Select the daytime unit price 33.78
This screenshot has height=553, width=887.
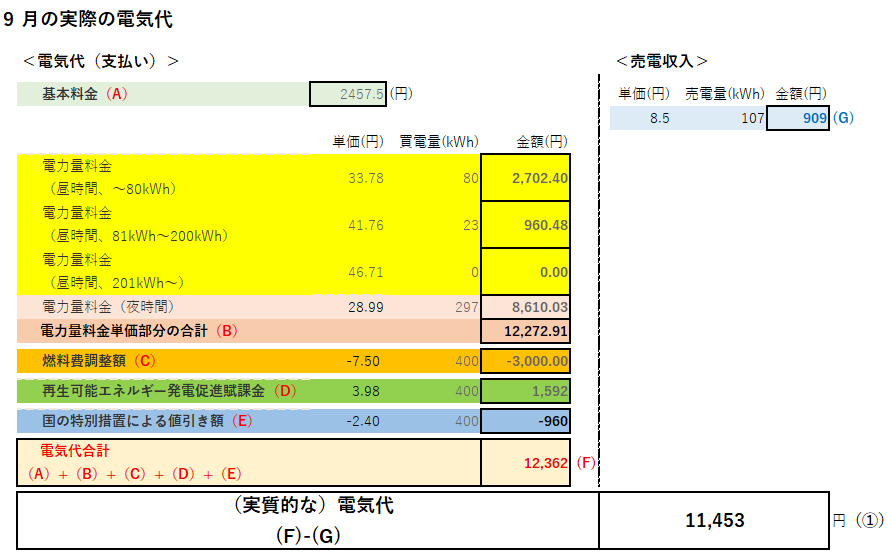[365, 178]
